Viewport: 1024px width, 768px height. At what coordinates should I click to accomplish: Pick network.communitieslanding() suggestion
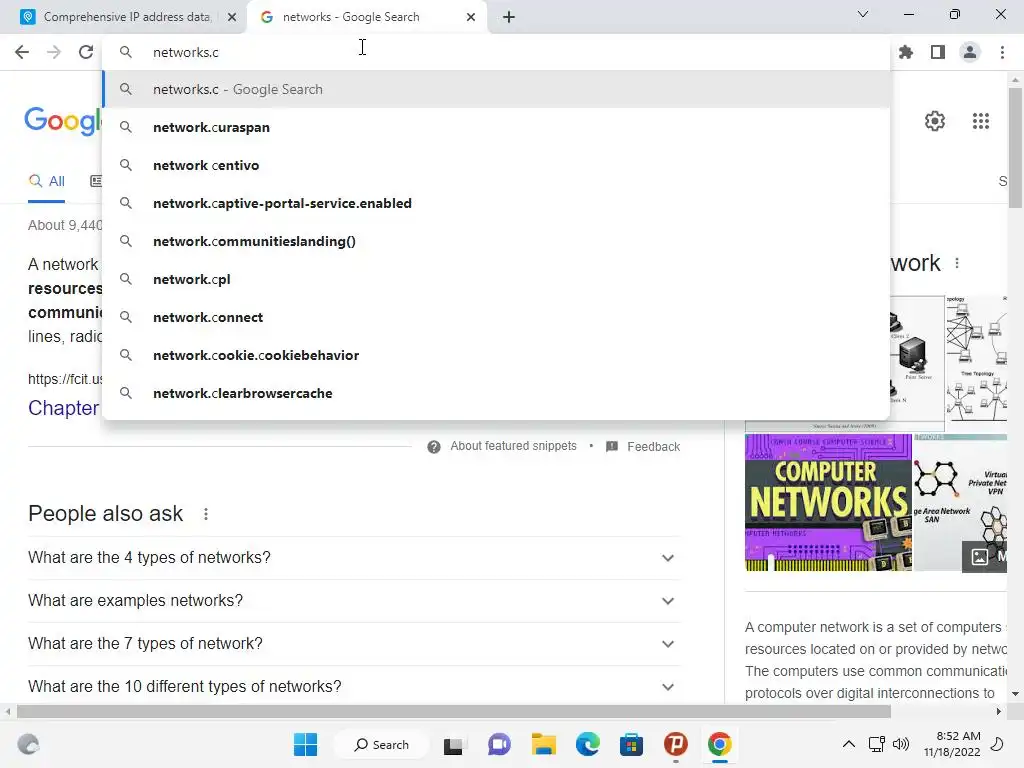tap(496, 241)
